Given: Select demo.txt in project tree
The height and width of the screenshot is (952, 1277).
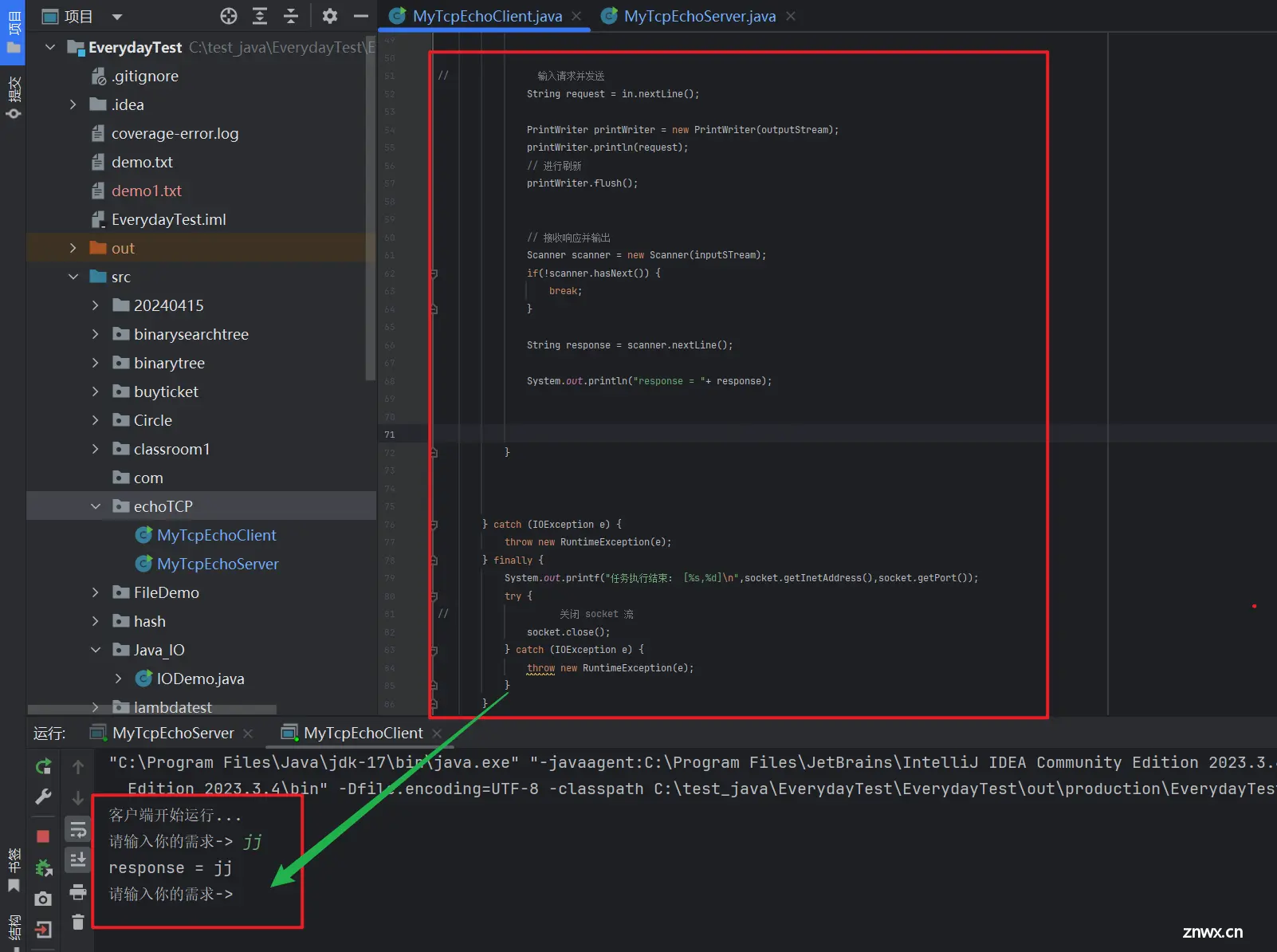Looking at the screenshot, I should [x=142, y=162].
